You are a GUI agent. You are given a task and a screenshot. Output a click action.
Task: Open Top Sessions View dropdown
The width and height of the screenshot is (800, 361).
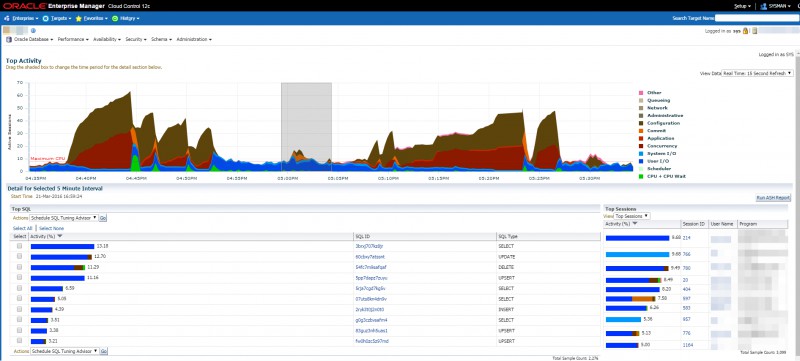tap(632, 216)
